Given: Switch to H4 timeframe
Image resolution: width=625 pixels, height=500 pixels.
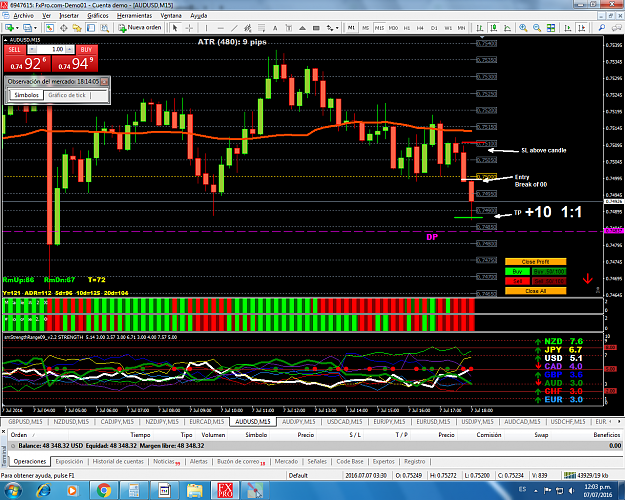Looking at the screenshot, I should (x=420, y=28).
